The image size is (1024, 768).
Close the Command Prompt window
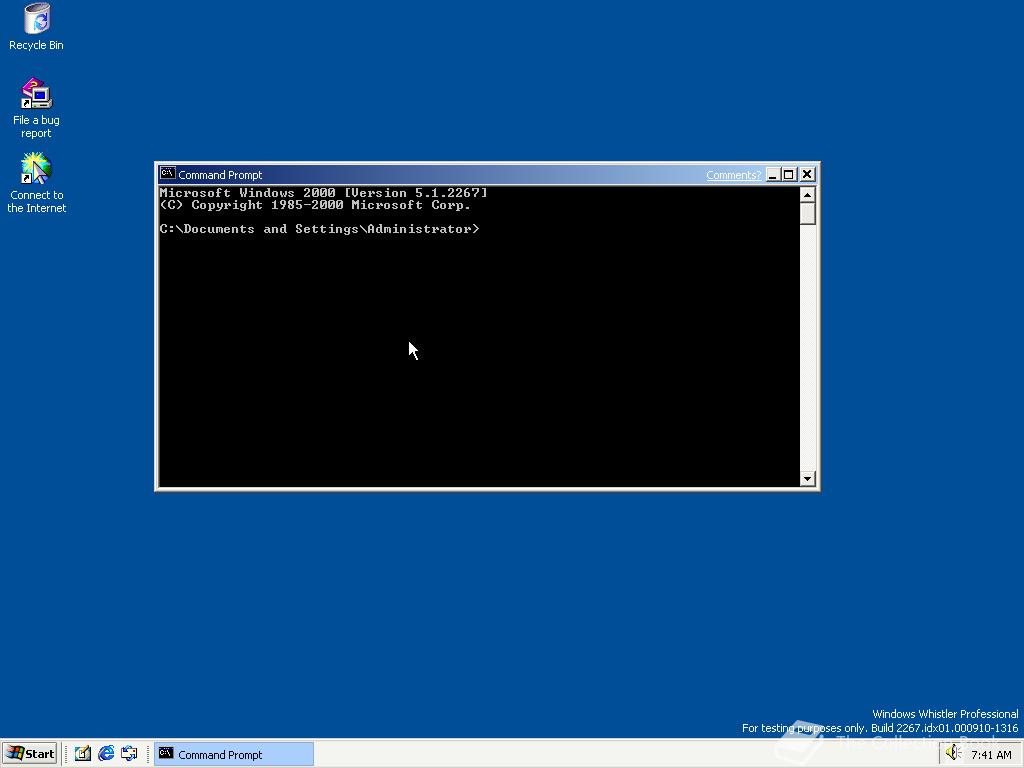[x=807, y=174]
